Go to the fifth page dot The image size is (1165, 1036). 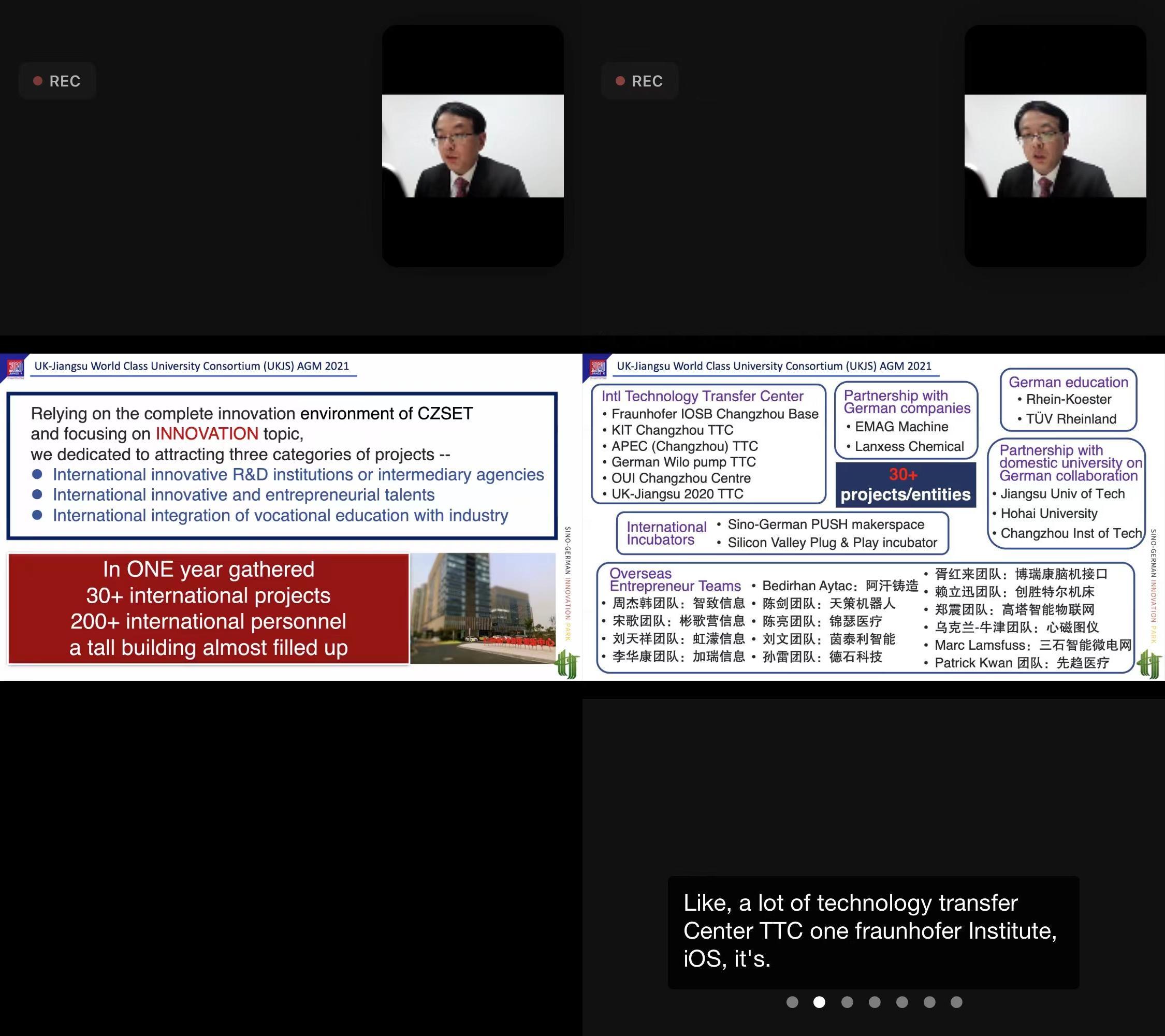click(901, 1002)
